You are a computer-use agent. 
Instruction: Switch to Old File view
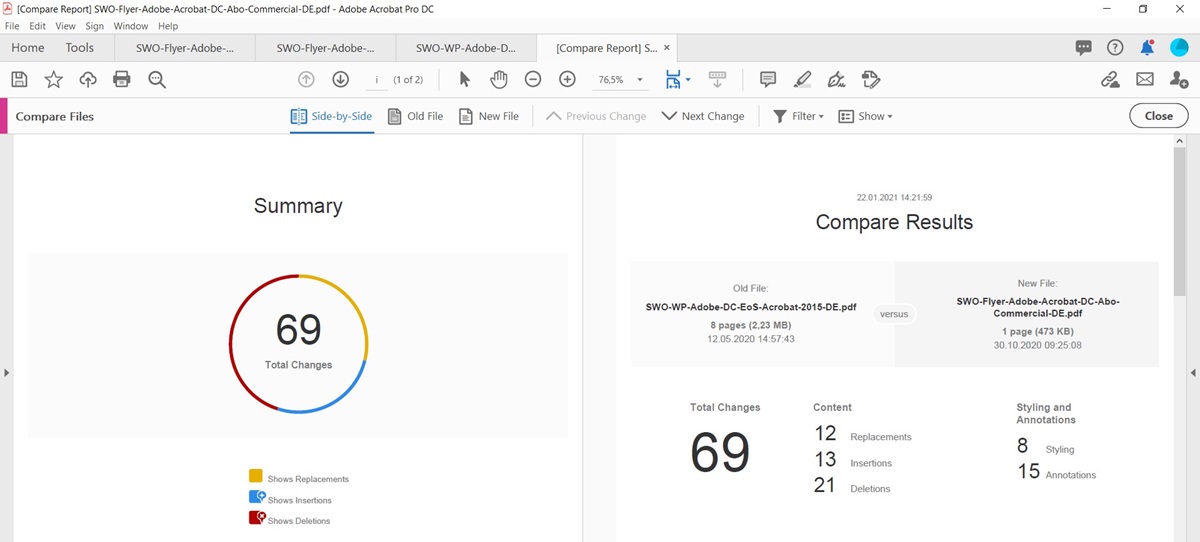click(415, 116)
